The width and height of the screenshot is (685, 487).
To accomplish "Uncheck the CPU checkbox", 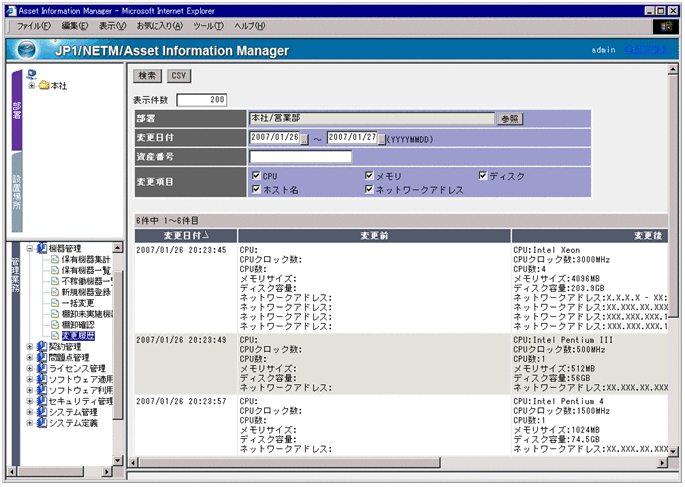I will pyautogui.click(x=256, y=176).
